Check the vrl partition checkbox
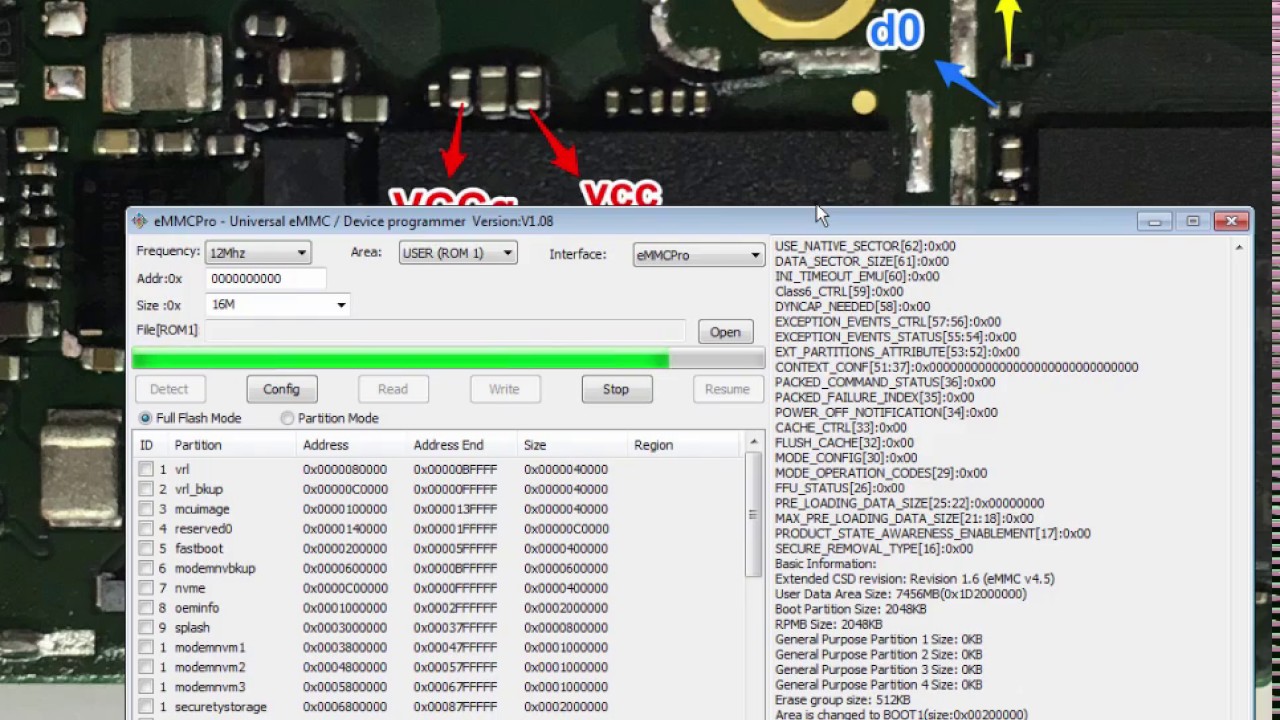Screen dimensions: 1280x720 coord(146,469)
